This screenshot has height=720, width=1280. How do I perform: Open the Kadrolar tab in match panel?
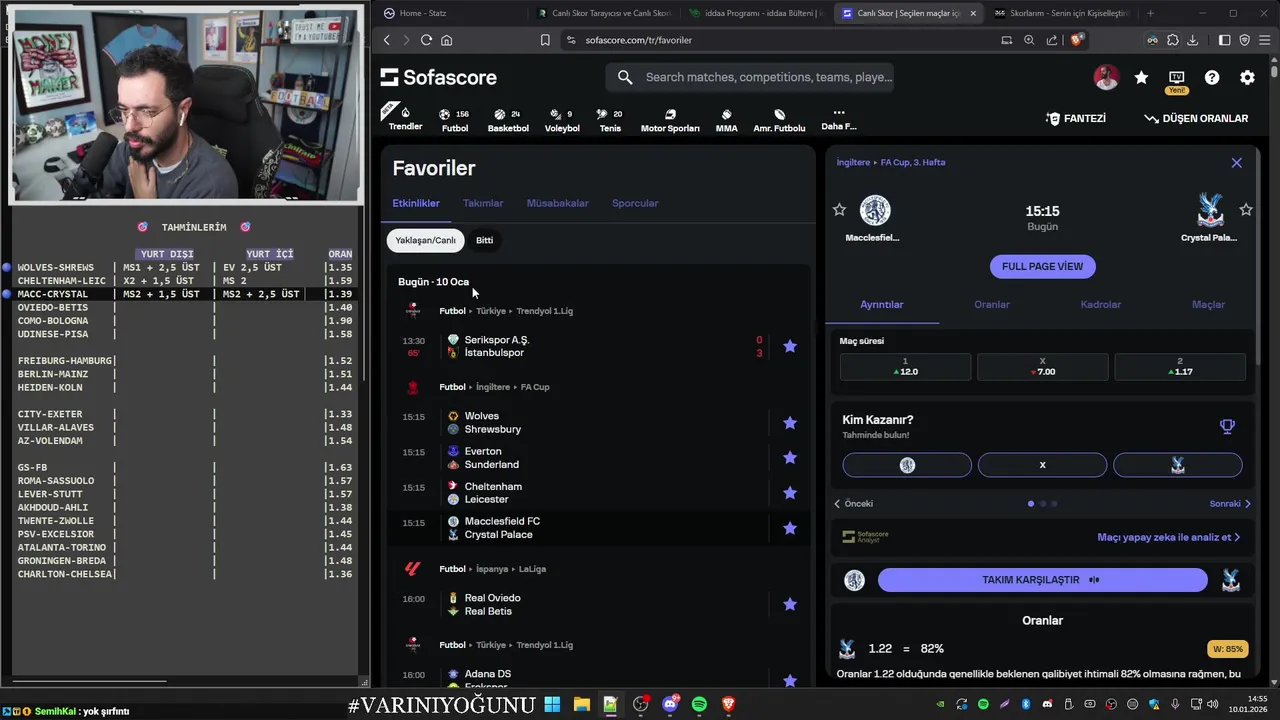(1100, 304)
